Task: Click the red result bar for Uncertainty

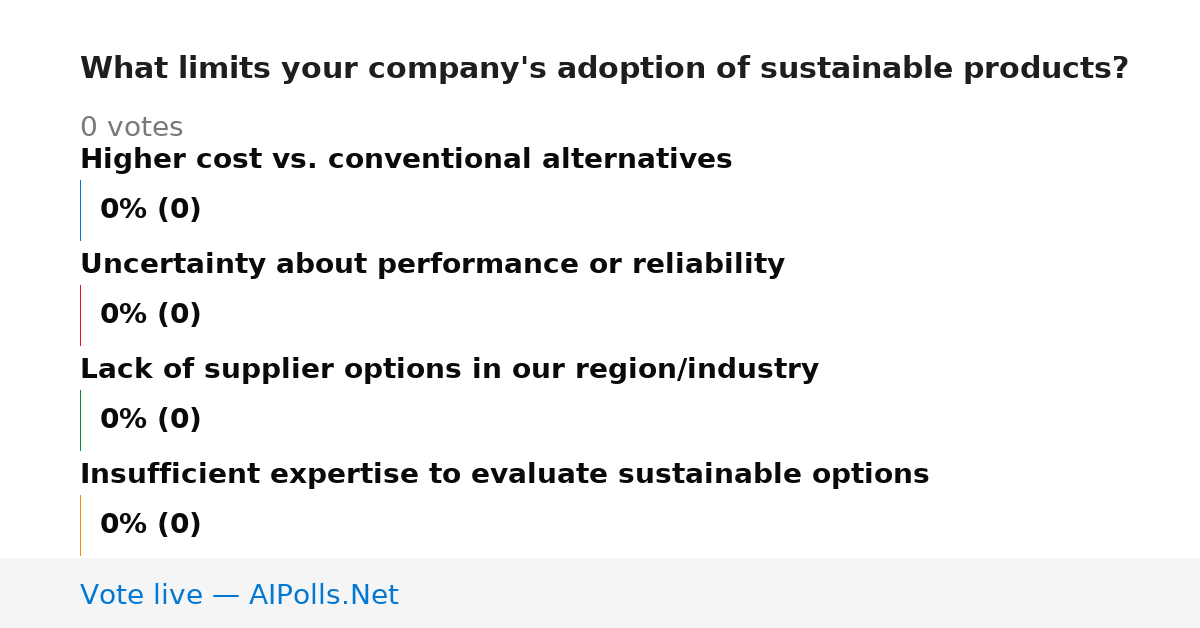Action: [x=80, y=315]
